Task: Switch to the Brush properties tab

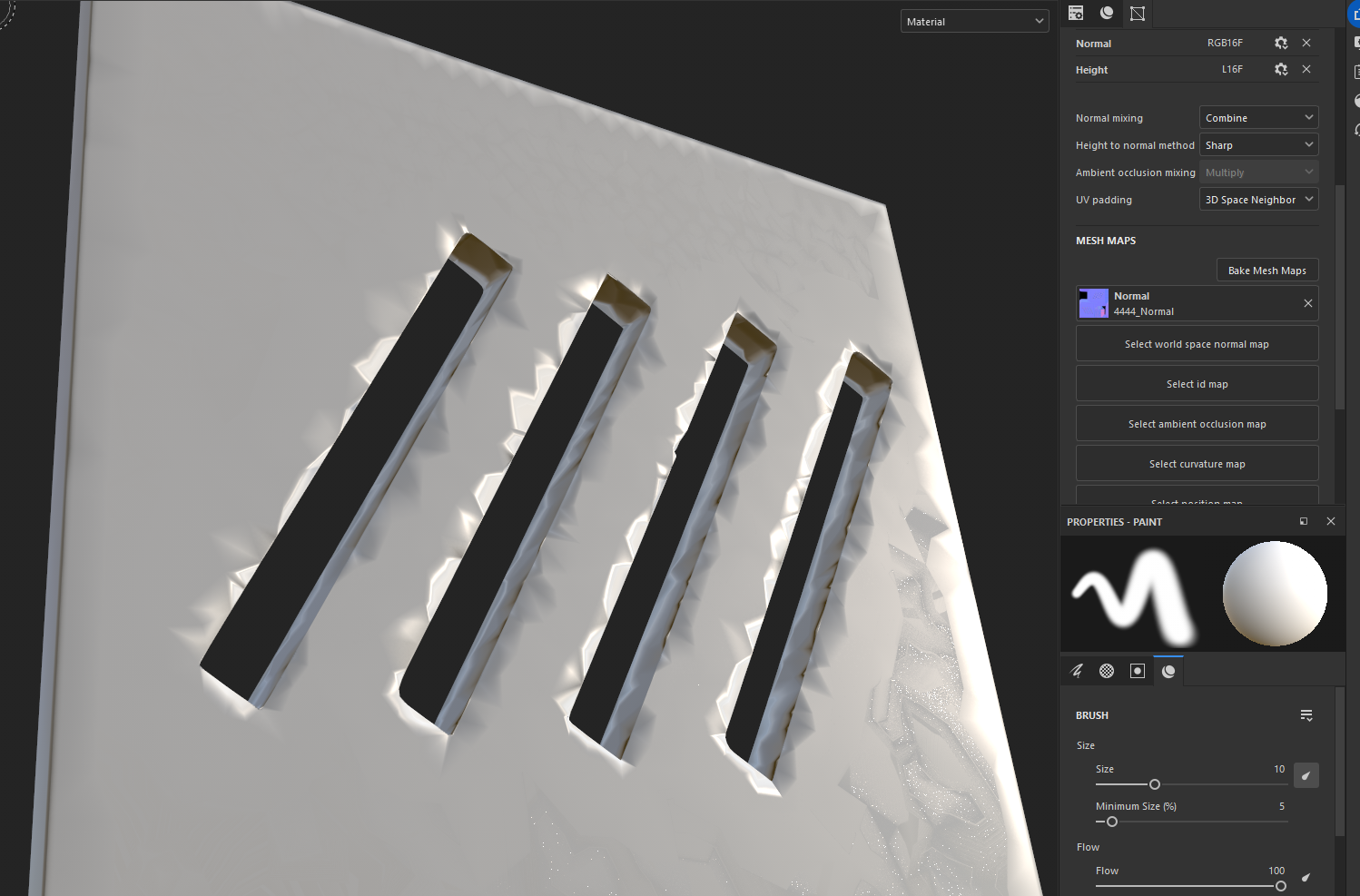Action: (1077, 671)
